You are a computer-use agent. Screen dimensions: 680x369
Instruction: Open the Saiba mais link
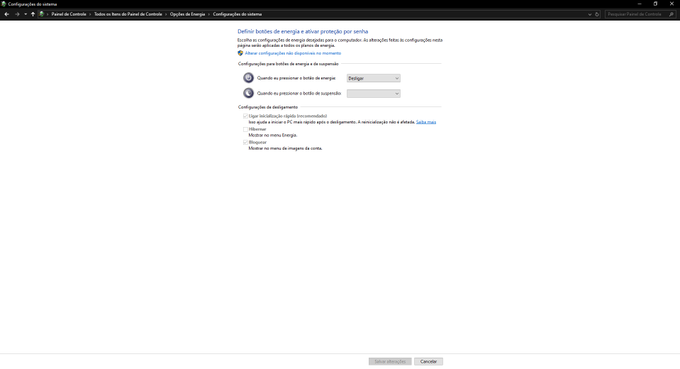tap(426, 122)
